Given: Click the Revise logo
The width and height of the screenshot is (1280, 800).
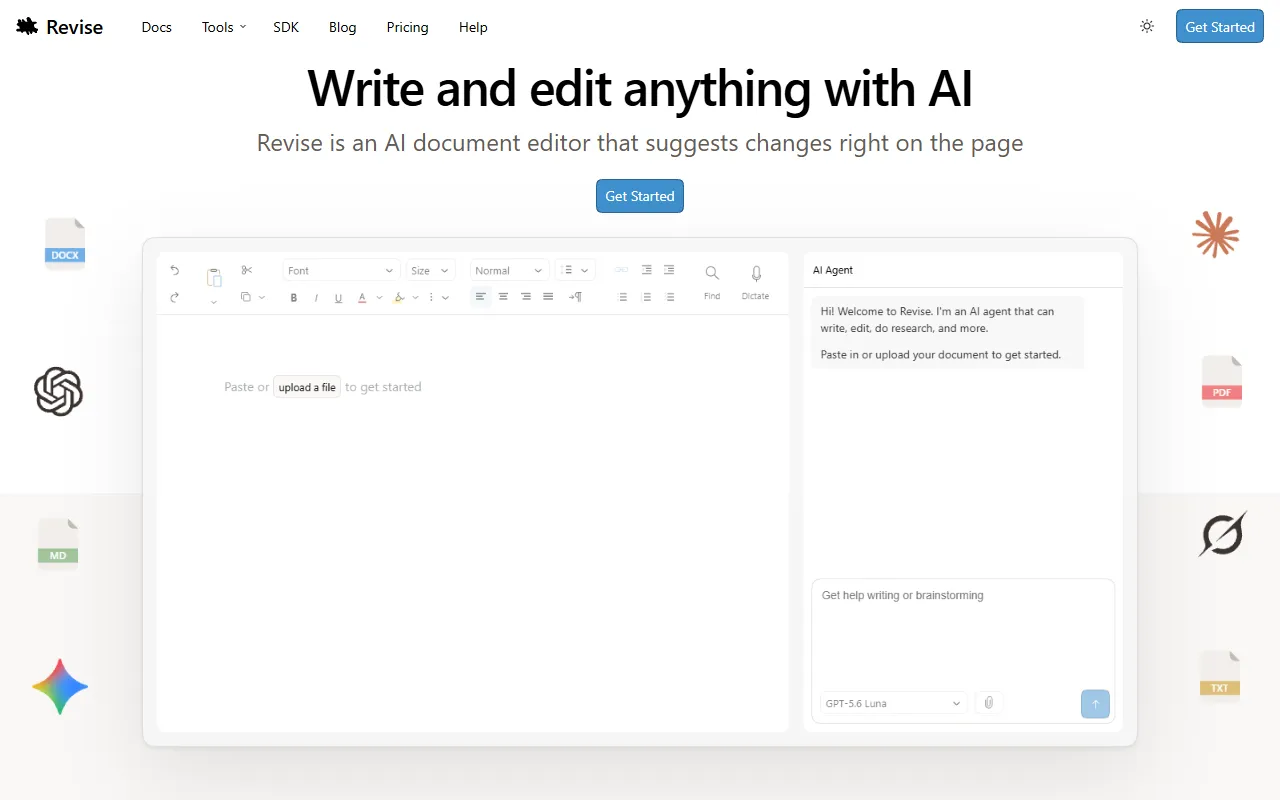Looking at the screenshot, I should click(x=60, y=27).
